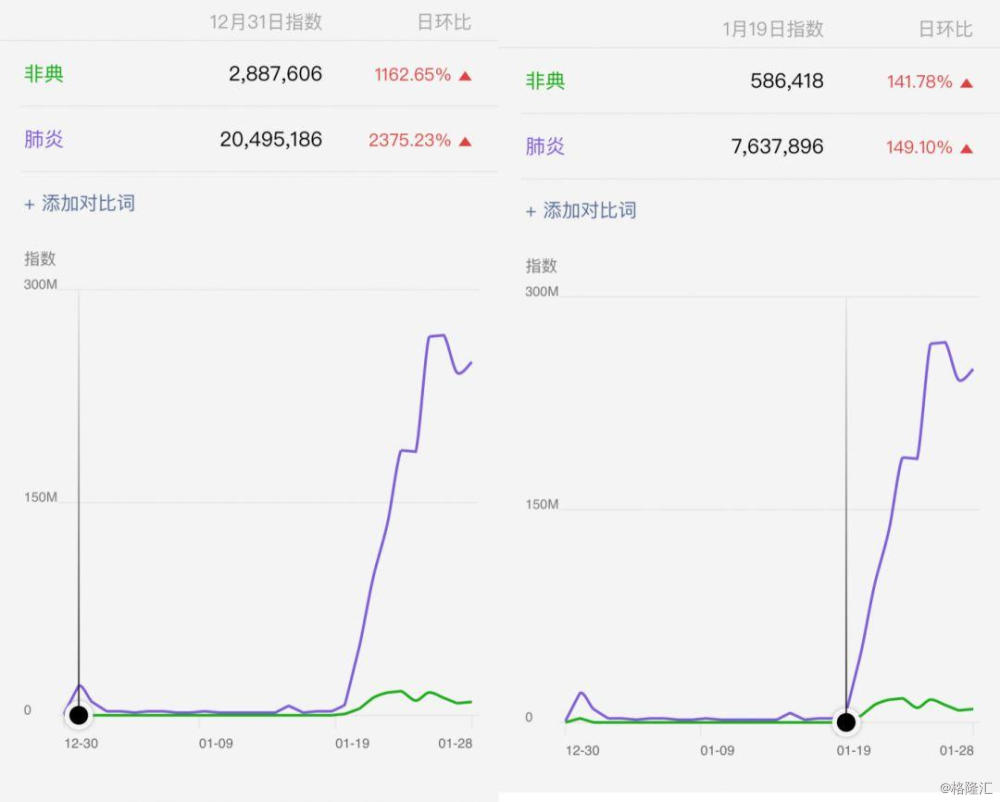Image resolution: width=1000 pixels, height=802 pixels.
Task: Click the red triangle beside 141.78%
Action: [x=966, y=83]
